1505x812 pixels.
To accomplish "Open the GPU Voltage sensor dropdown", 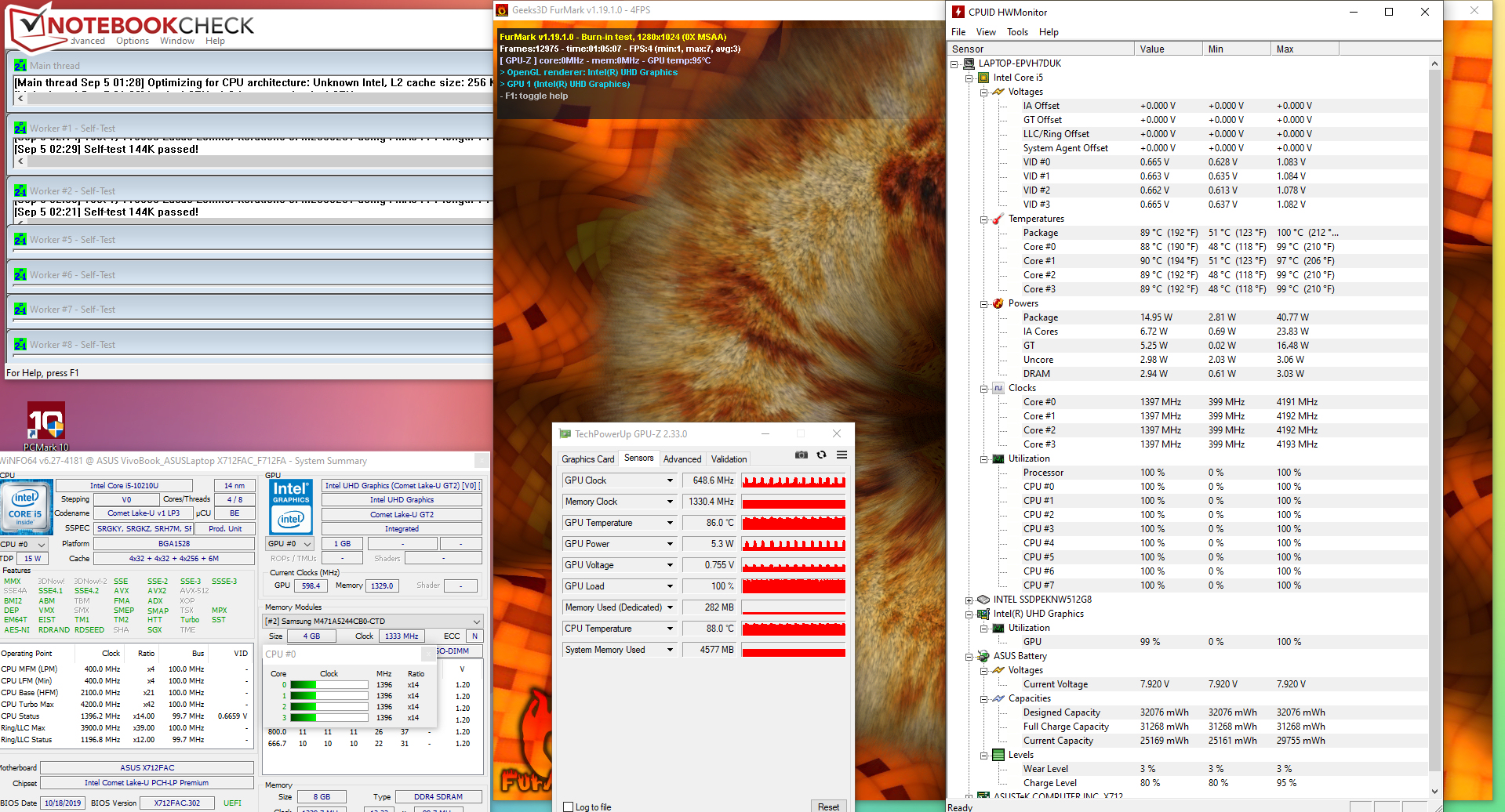I will tap(670, 565).
